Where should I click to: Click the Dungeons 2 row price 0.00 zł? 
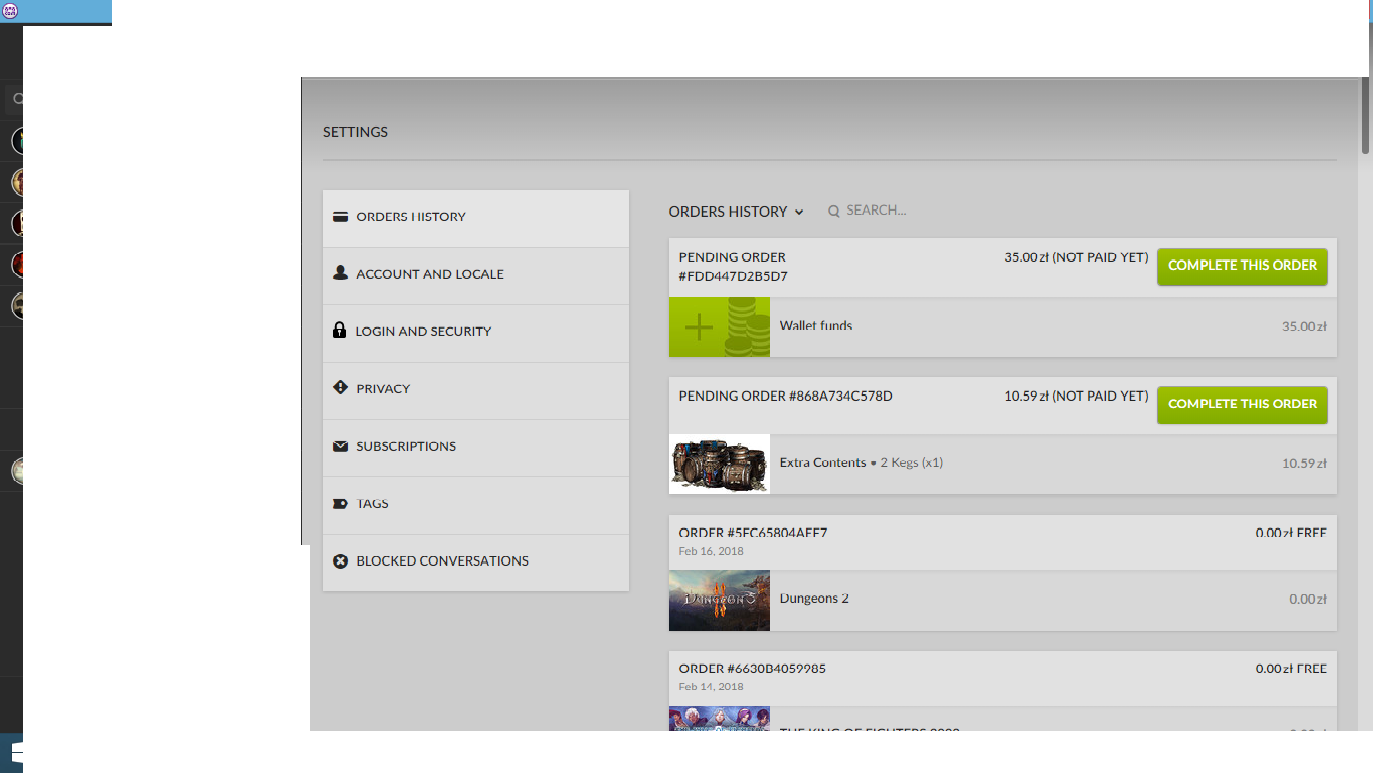1308,600
